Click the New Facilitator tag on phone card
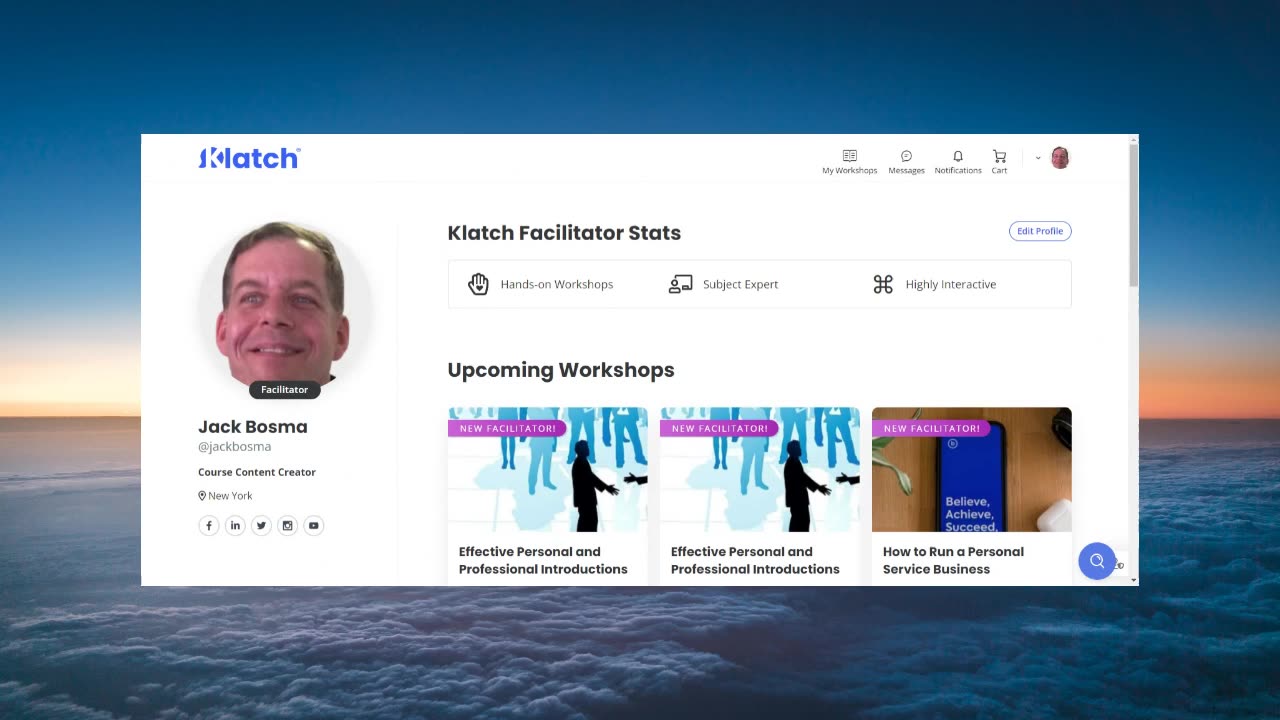 (x=931, y=428)
